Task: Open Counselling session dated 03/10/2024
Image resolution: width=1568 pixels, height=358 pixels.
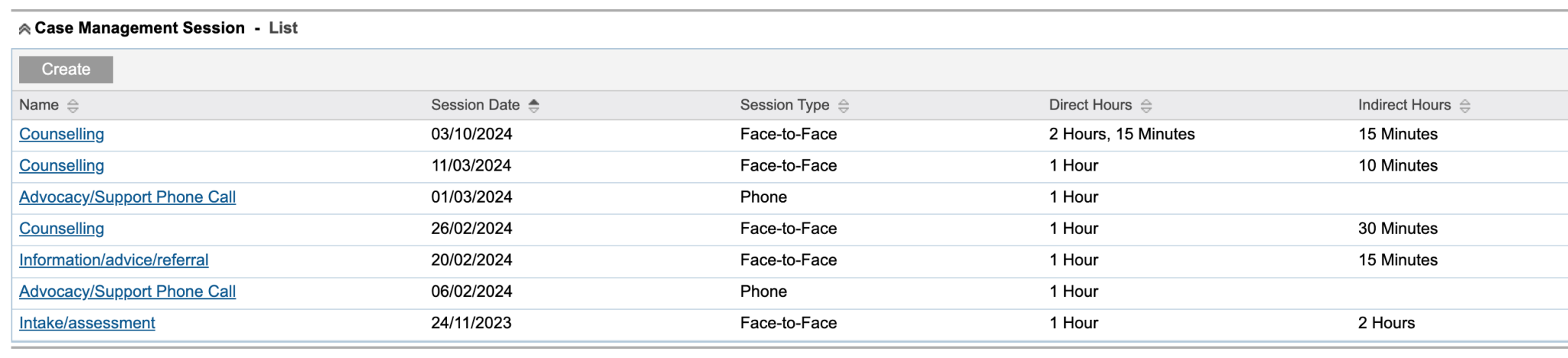Action: (61, 135)
